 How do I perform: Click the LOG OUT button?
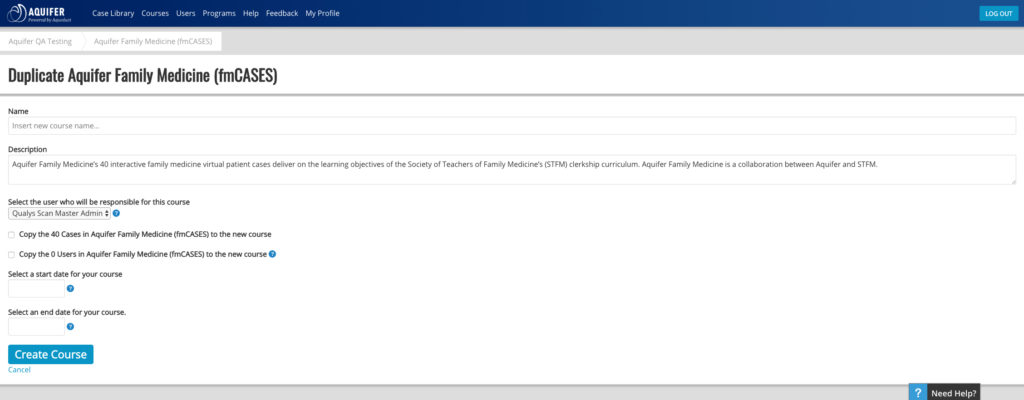tap(999, 13)
